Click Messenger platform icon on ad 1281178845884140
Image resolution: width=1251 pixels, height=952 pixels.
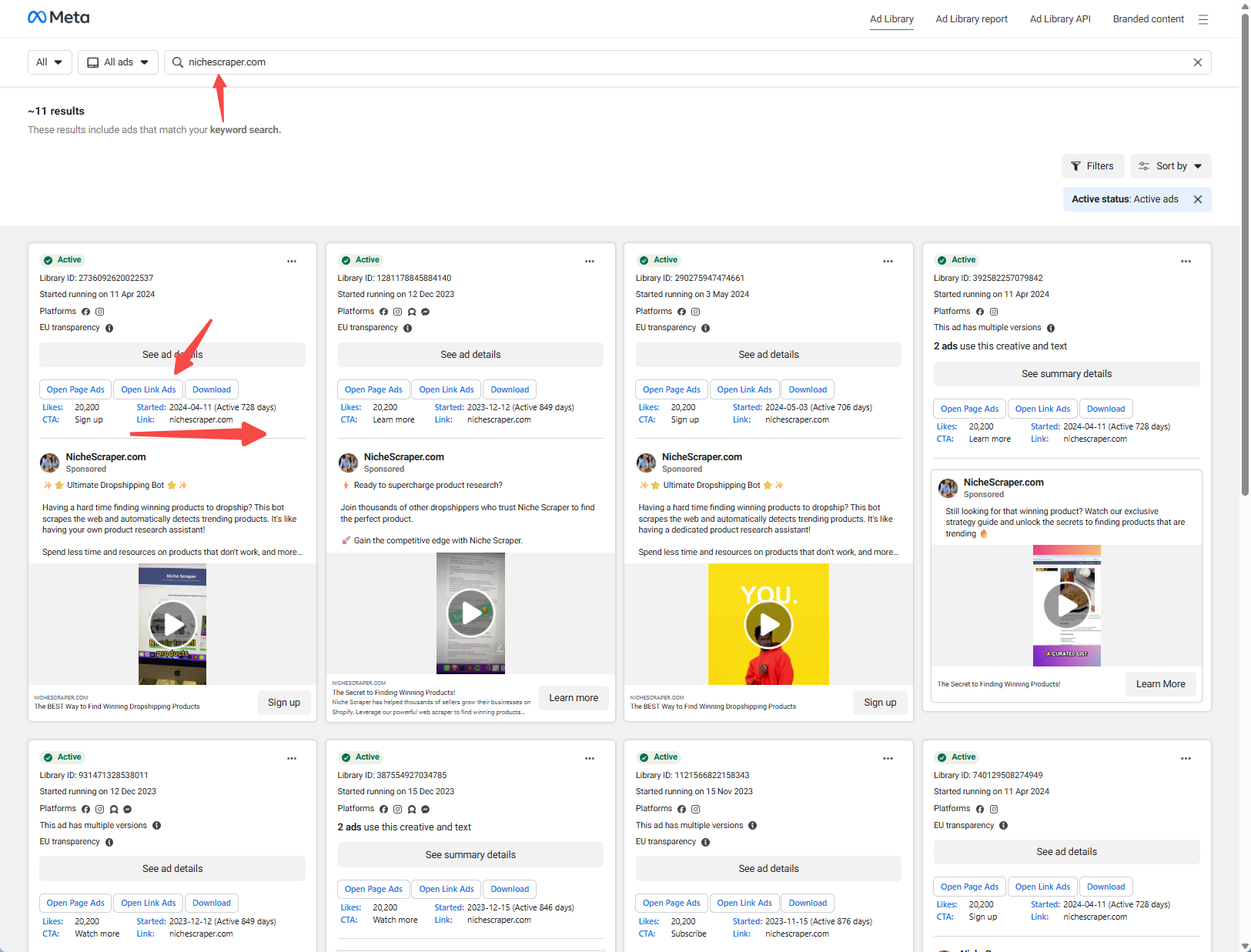(425, 312)
